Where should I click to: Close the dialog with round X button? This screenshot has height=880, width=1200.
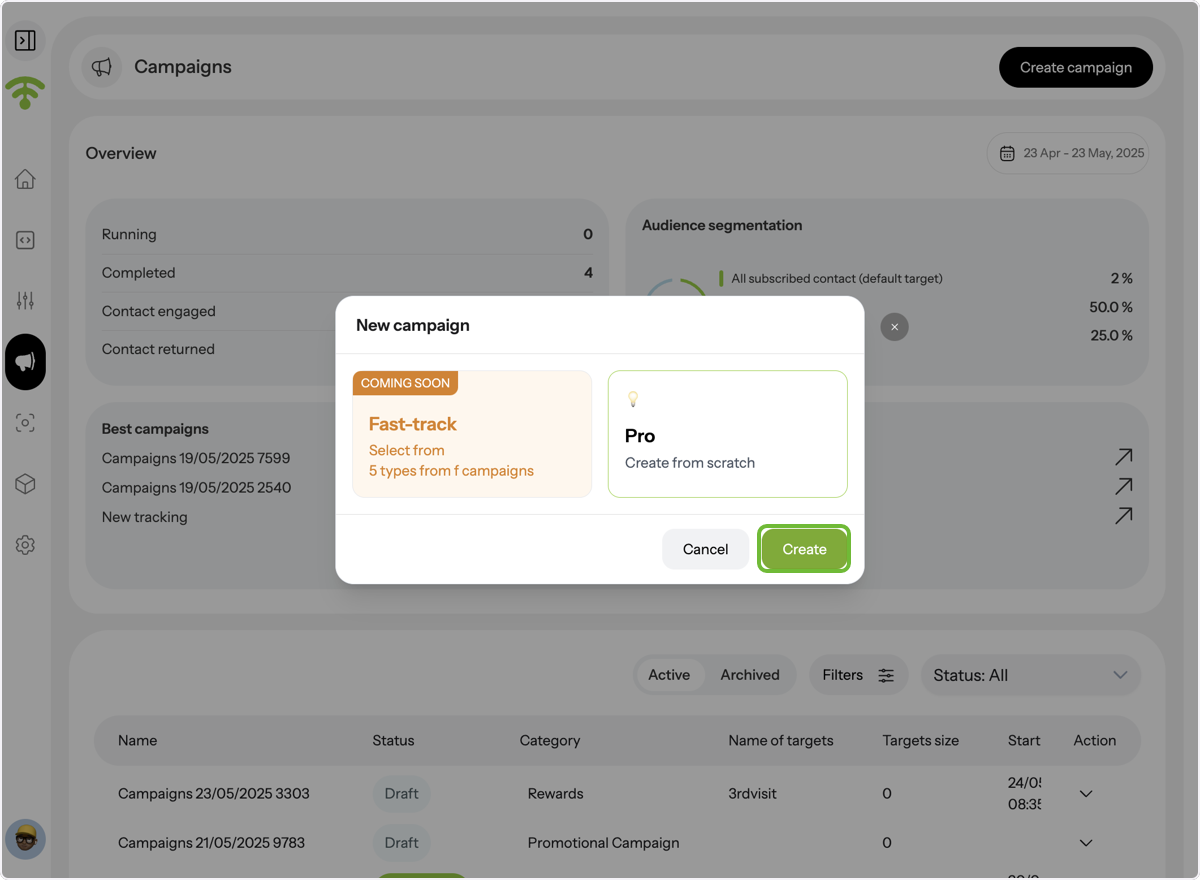[895, 327]
